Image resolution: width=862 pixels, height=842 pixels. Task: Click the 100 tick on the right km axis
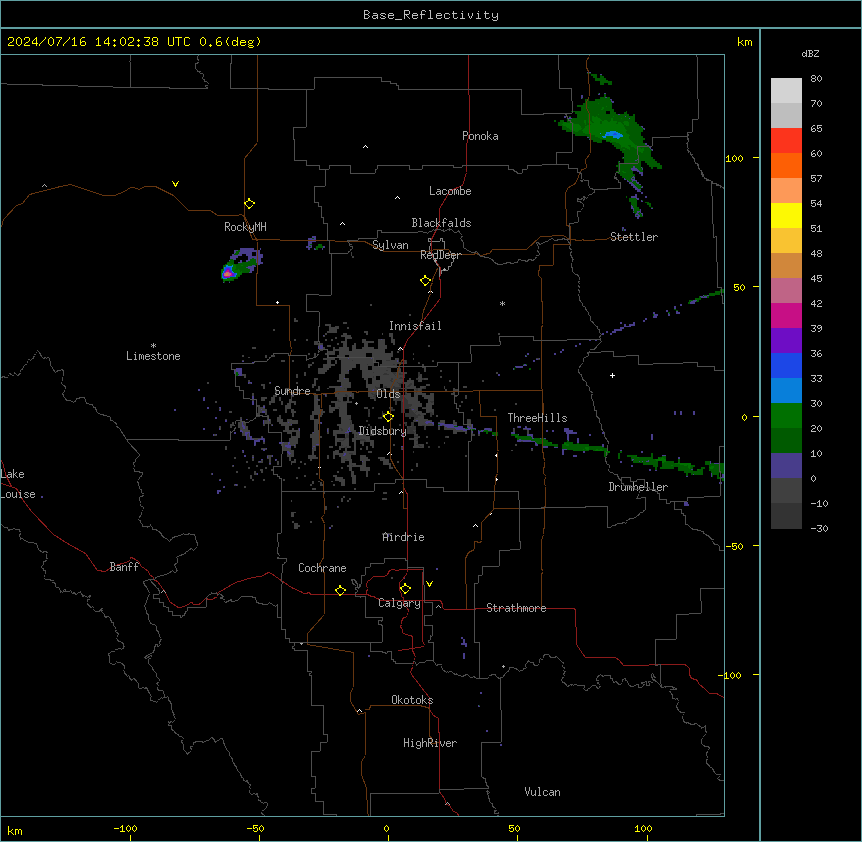pos(734,158)
